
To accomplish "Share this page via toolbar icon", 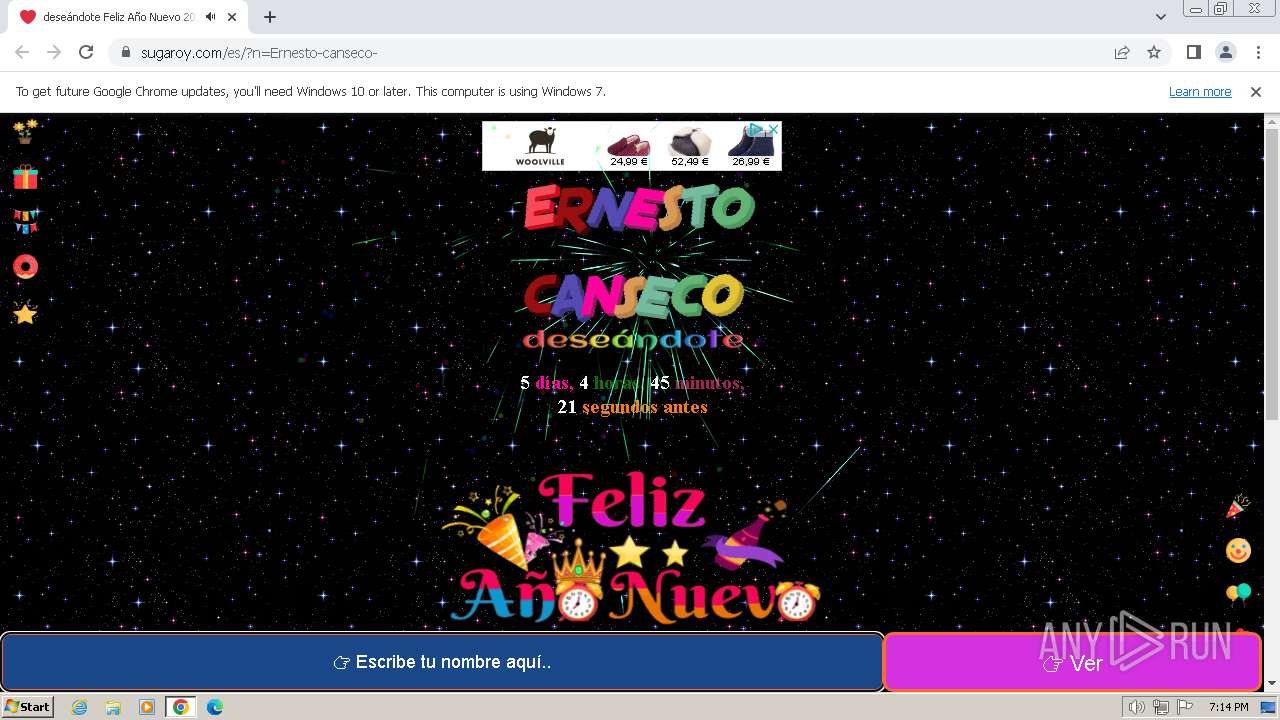I will (x=1122, y=52).
